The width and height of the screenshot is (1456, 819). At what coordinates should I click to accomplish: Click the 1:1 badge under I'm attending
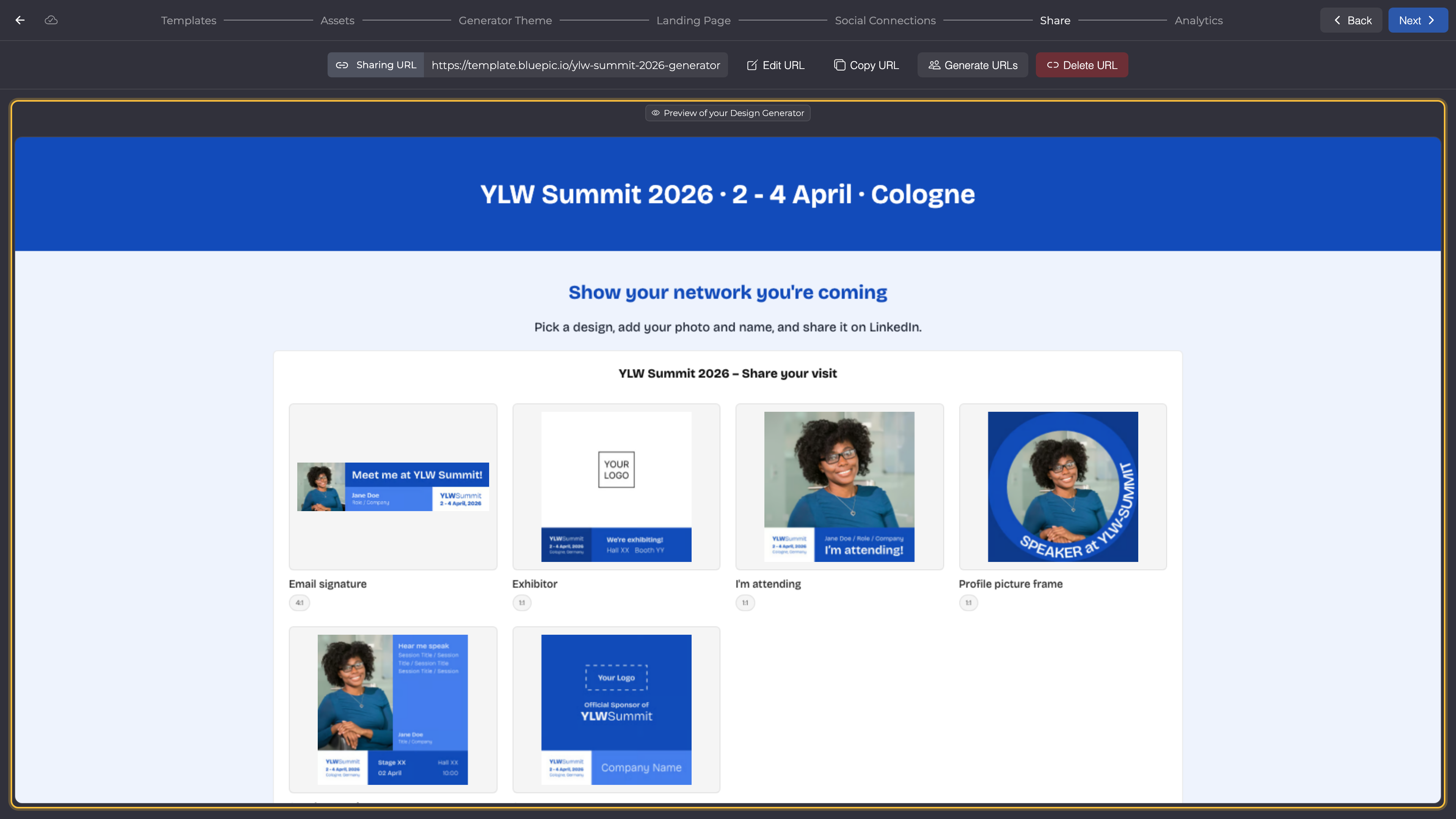(x=745, y=602)
